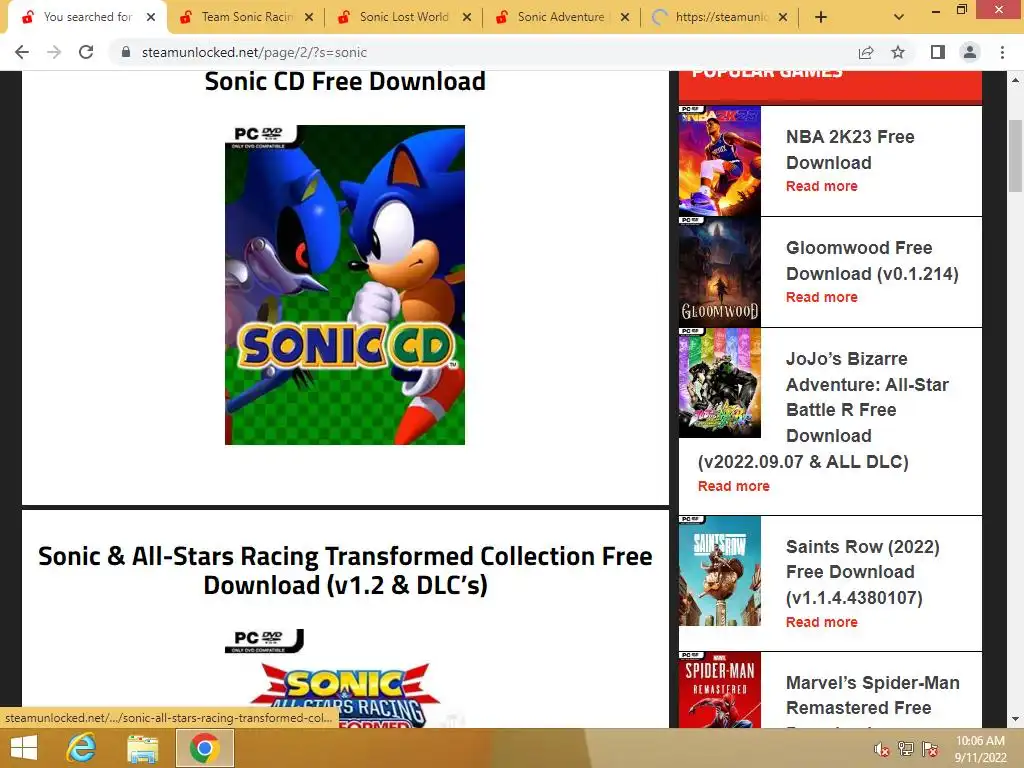Open NBA 2K23 Free Download link
Viewport: 1024px width, 768px height.
coord(850,150)
